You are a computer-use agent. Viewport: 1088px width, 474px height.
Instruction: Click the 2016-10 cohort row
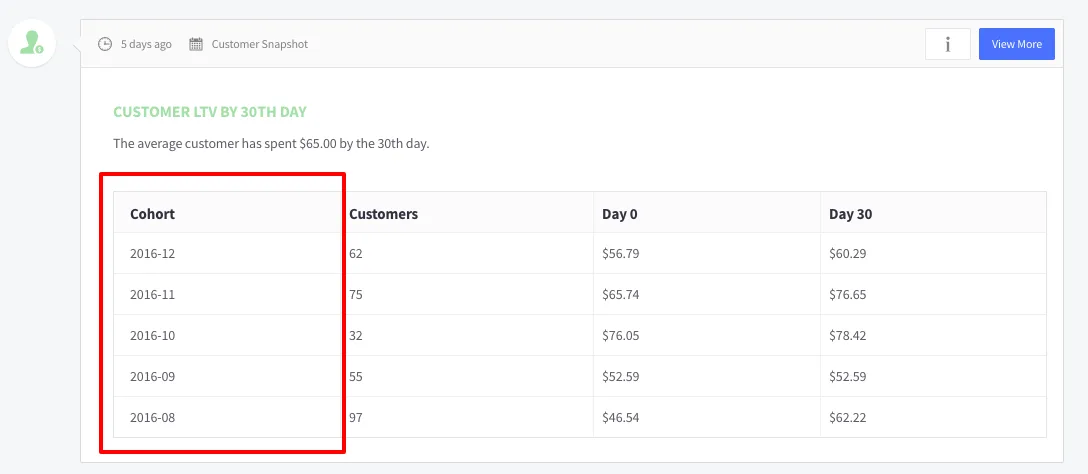click(152, 336)
